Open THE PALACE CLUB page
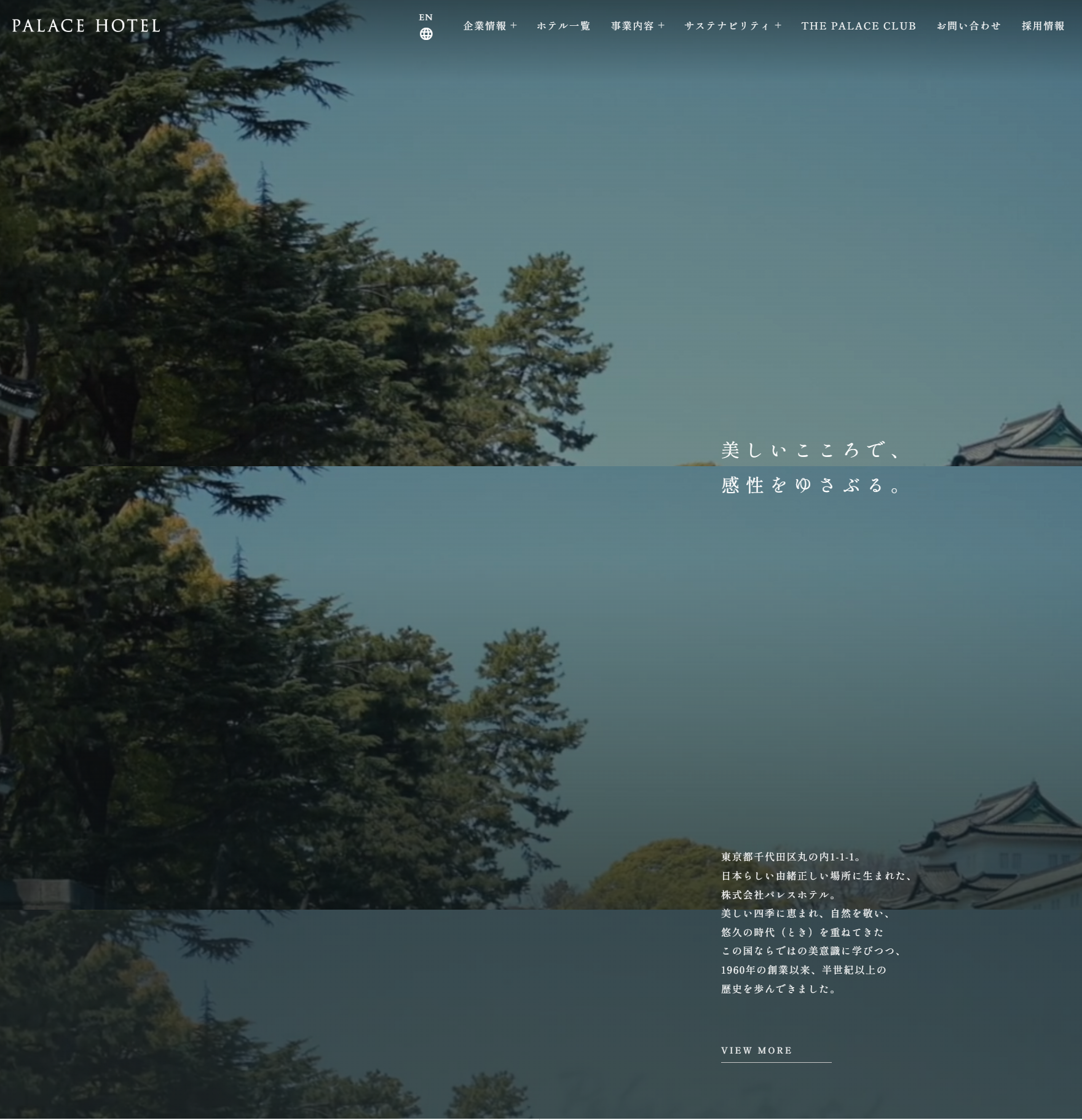 pyautogui.click(x=859, y=26)
